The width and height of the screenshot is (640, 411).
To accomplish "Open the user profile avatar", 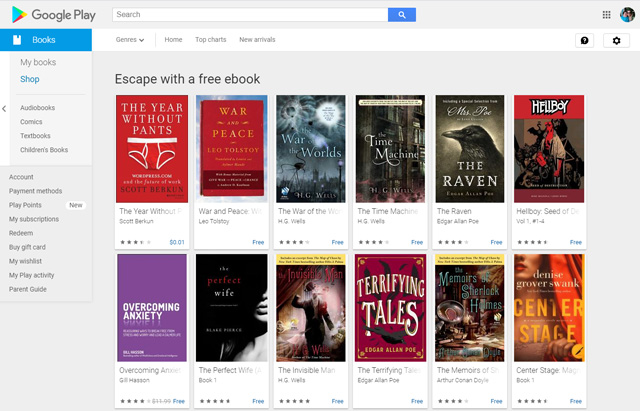I will (627, 15).
